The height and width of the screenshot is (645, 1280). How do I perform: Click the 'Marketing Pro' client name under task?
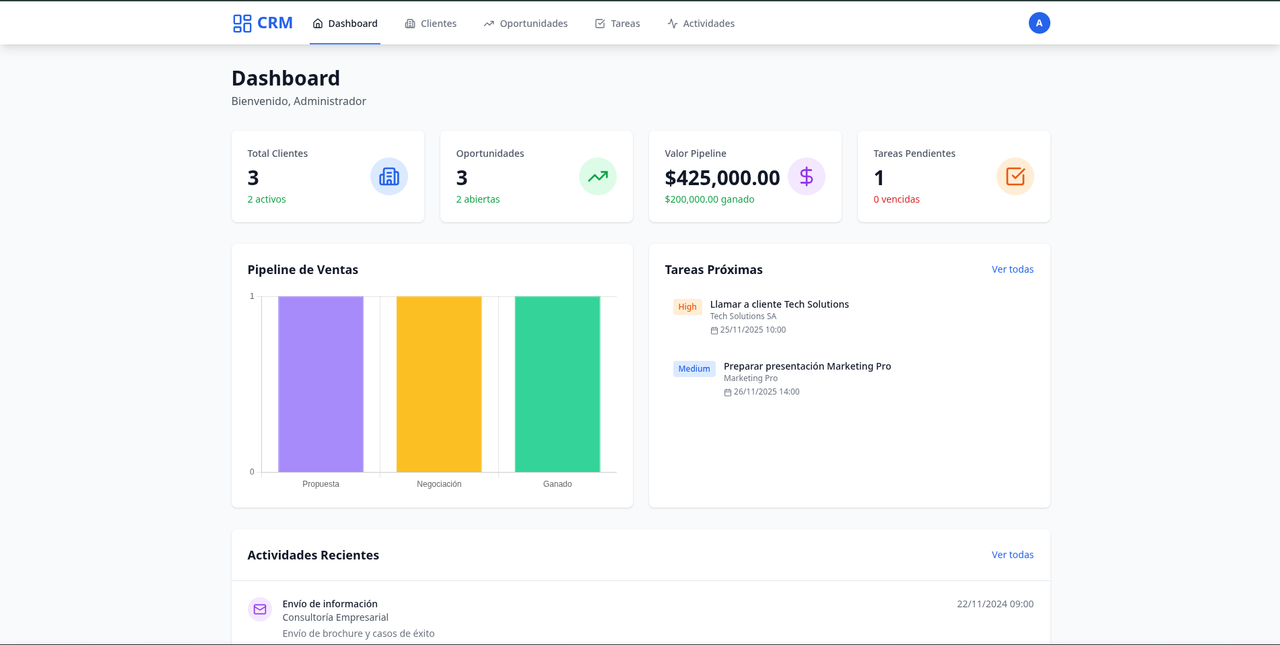click(751, 378)
